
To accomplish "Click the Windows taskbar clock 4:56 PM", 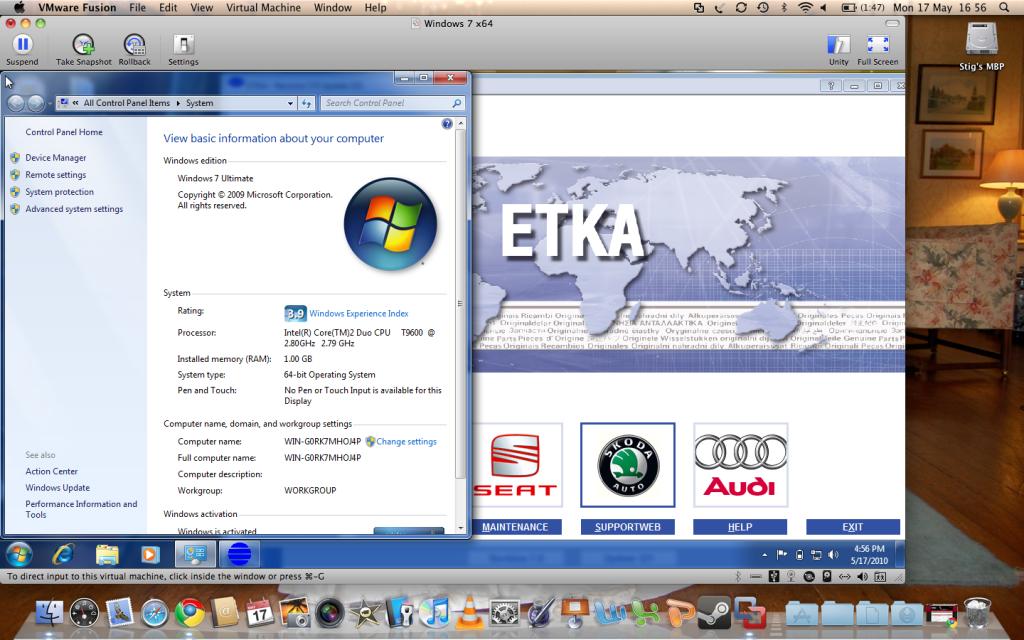I will pos(869,554).
